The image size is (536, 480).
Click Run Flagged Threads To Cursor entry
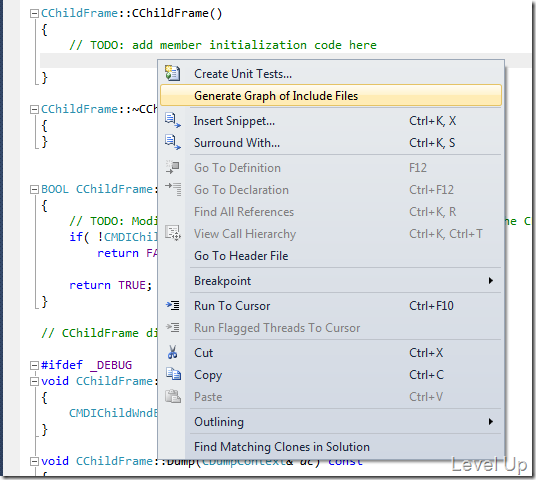331,328
